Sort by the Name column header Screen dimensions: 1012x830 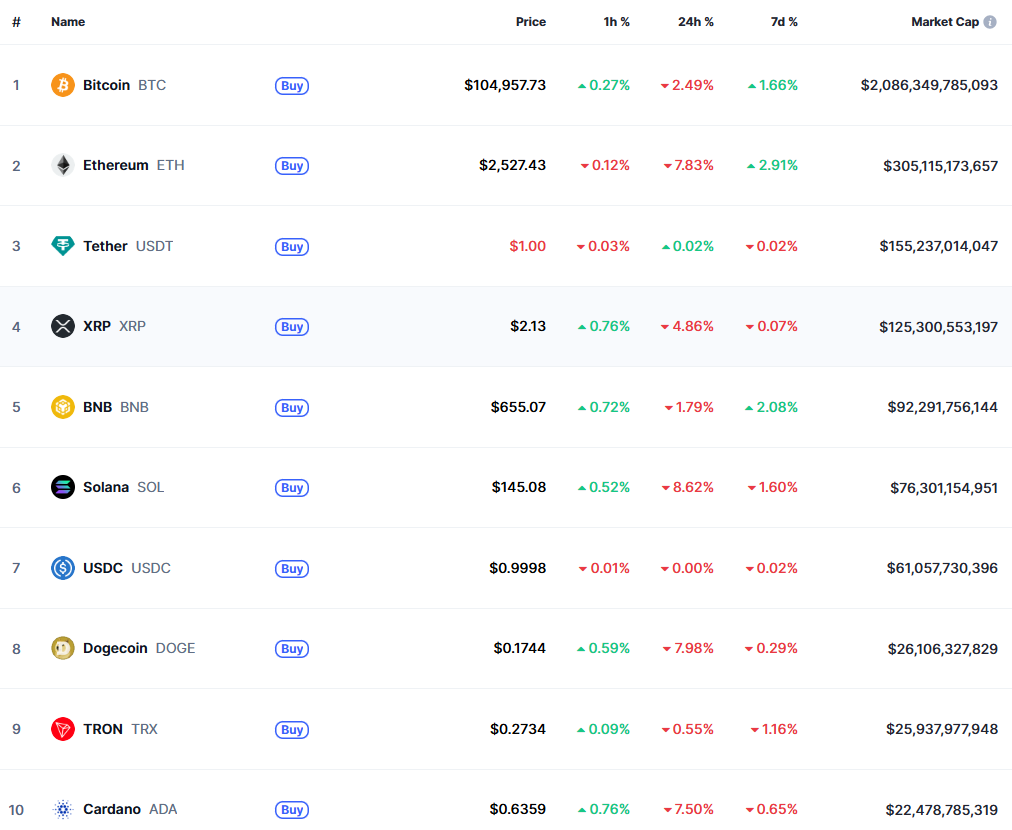[x=68, y=22]
